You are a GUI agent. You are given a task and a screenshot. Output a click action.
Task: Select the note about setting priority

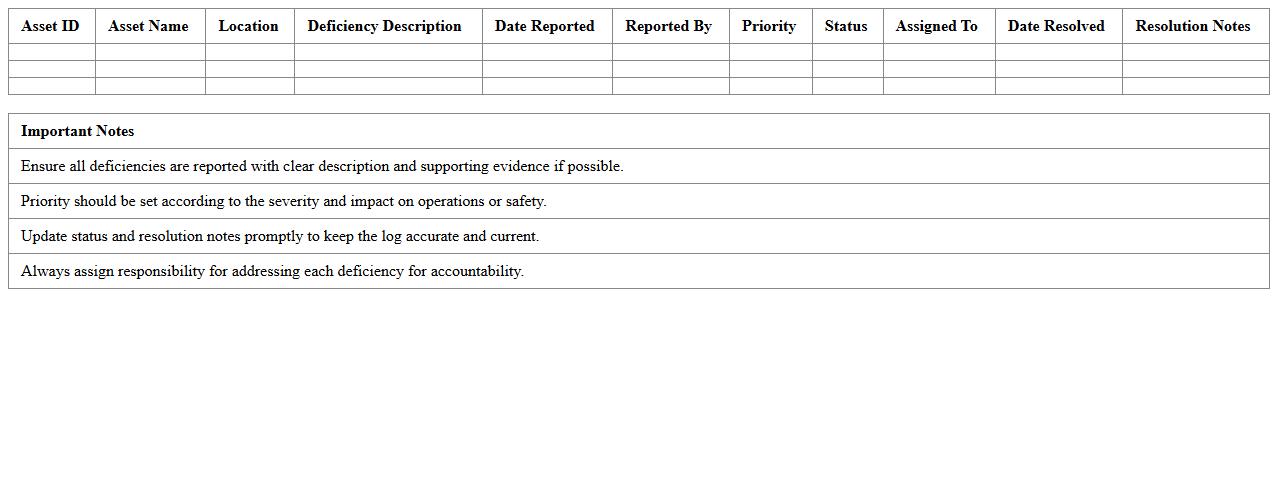click(x=283, y=201)
